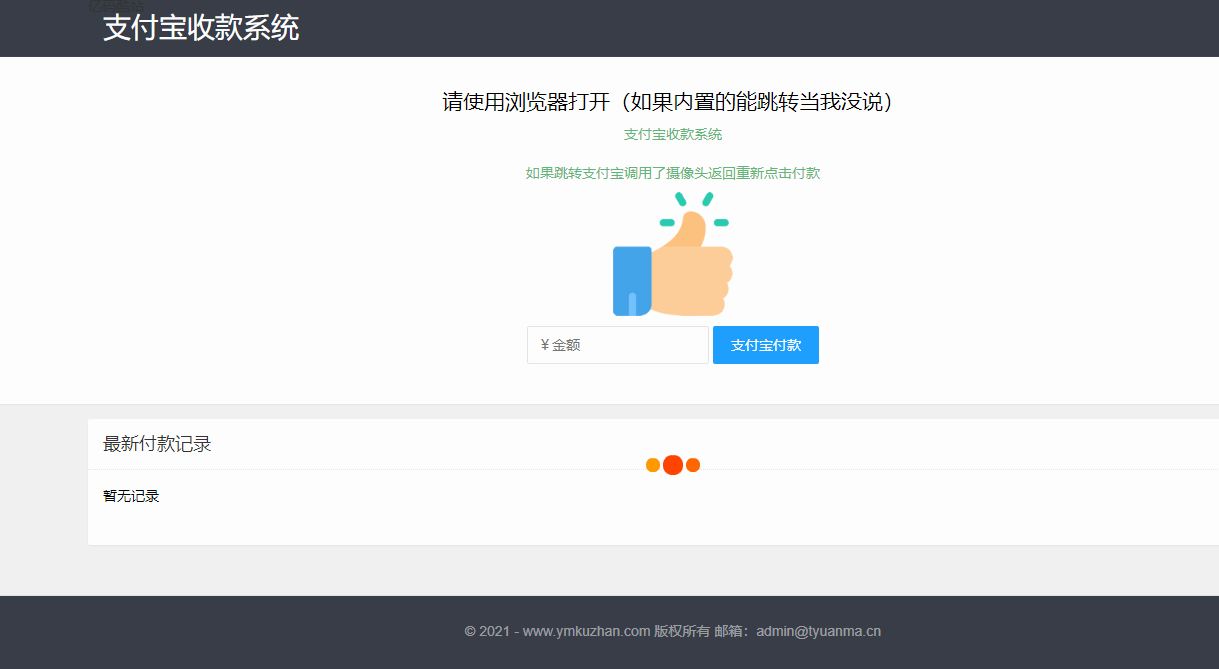
Task: Click the thumbs-up illustration
Action: pyautogui.click(x=673, y=255)
